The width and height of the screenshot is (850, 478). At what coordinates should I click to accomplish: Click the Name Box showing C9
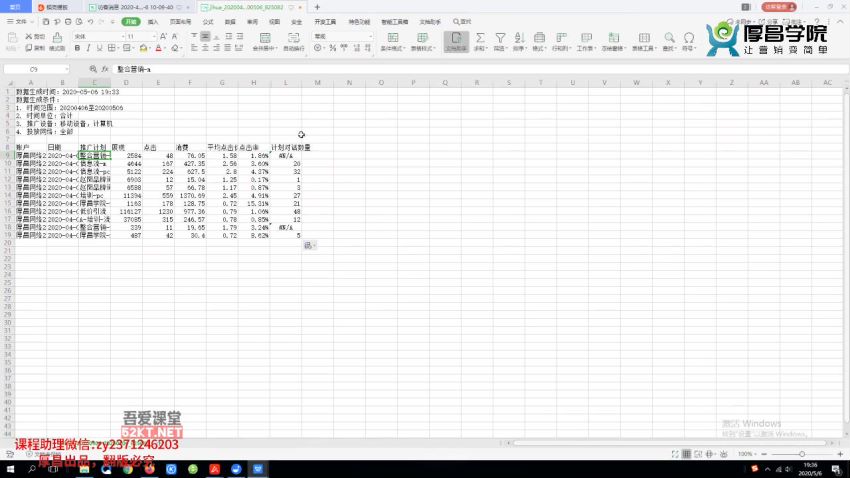pyautogui.click(x=33, y=69)
